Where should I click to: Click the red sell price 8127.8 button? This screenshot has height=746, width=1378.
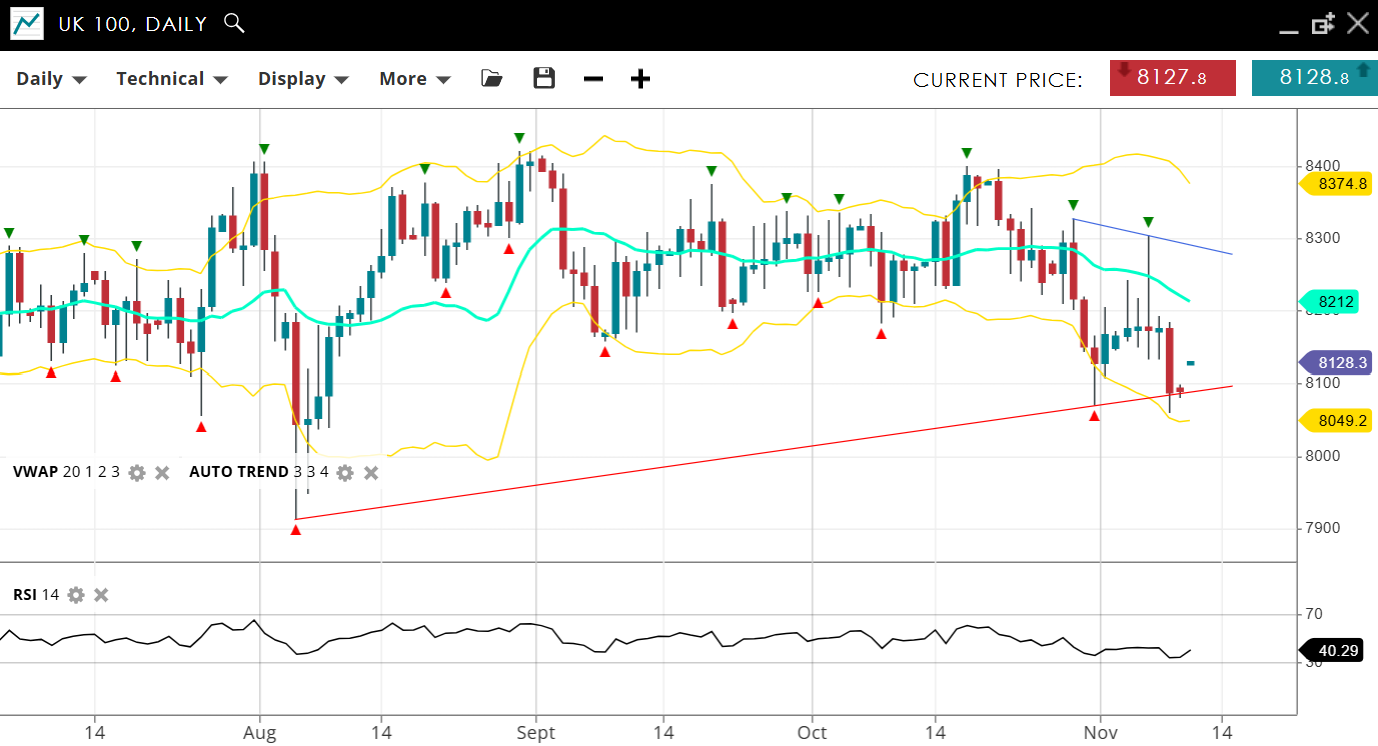tap(1172, 78)
